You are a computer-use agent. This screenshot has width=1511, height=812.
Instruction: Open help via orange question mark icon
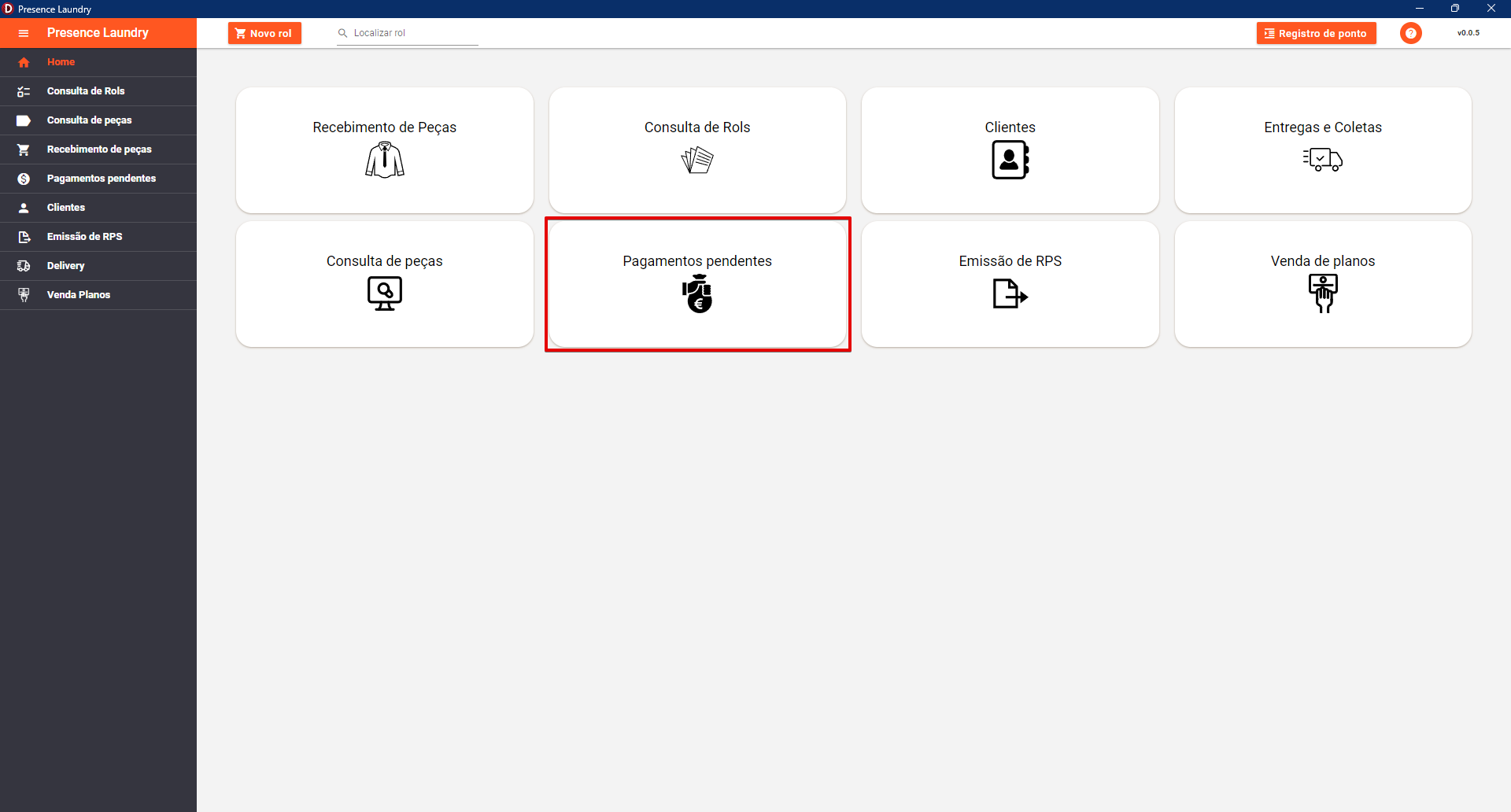pos(1411,33)
